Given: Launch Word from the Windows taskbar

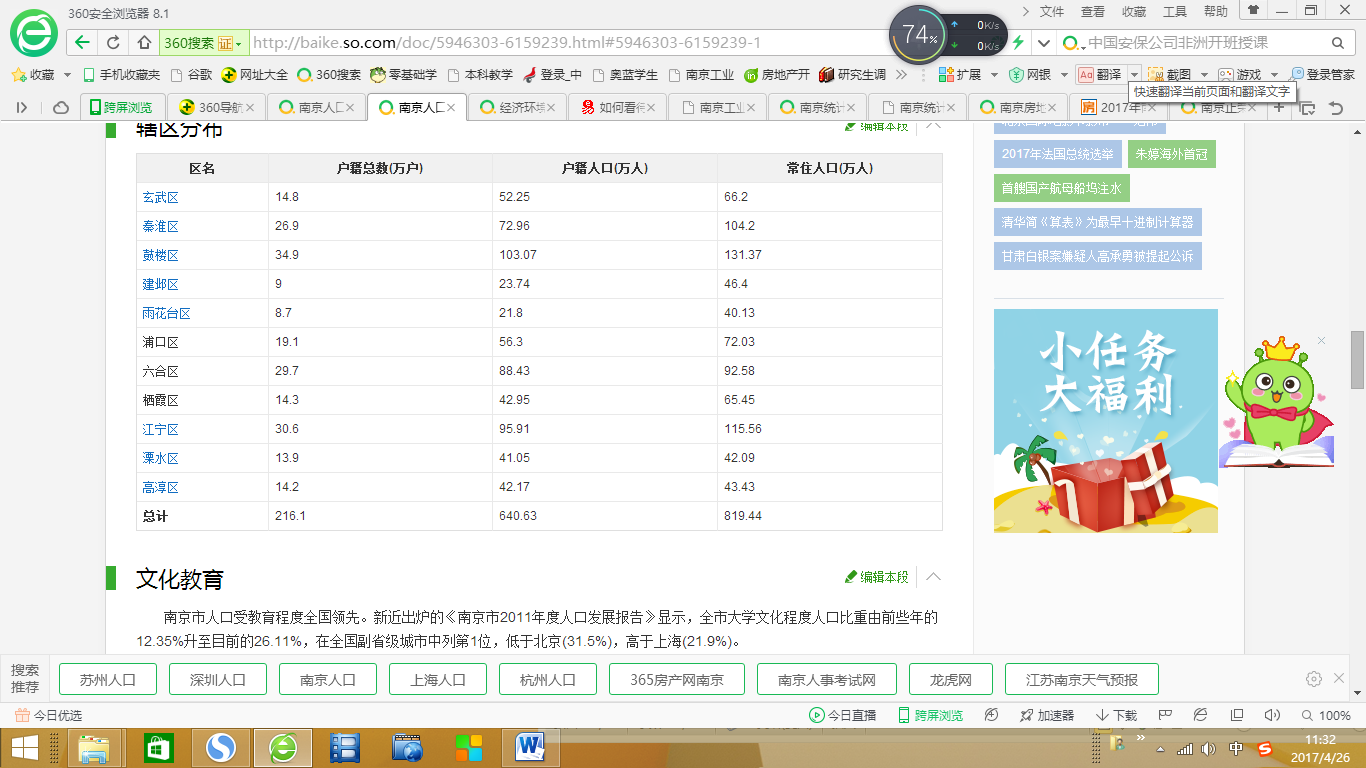Looking at the screenshot, I should pos(529,747).
